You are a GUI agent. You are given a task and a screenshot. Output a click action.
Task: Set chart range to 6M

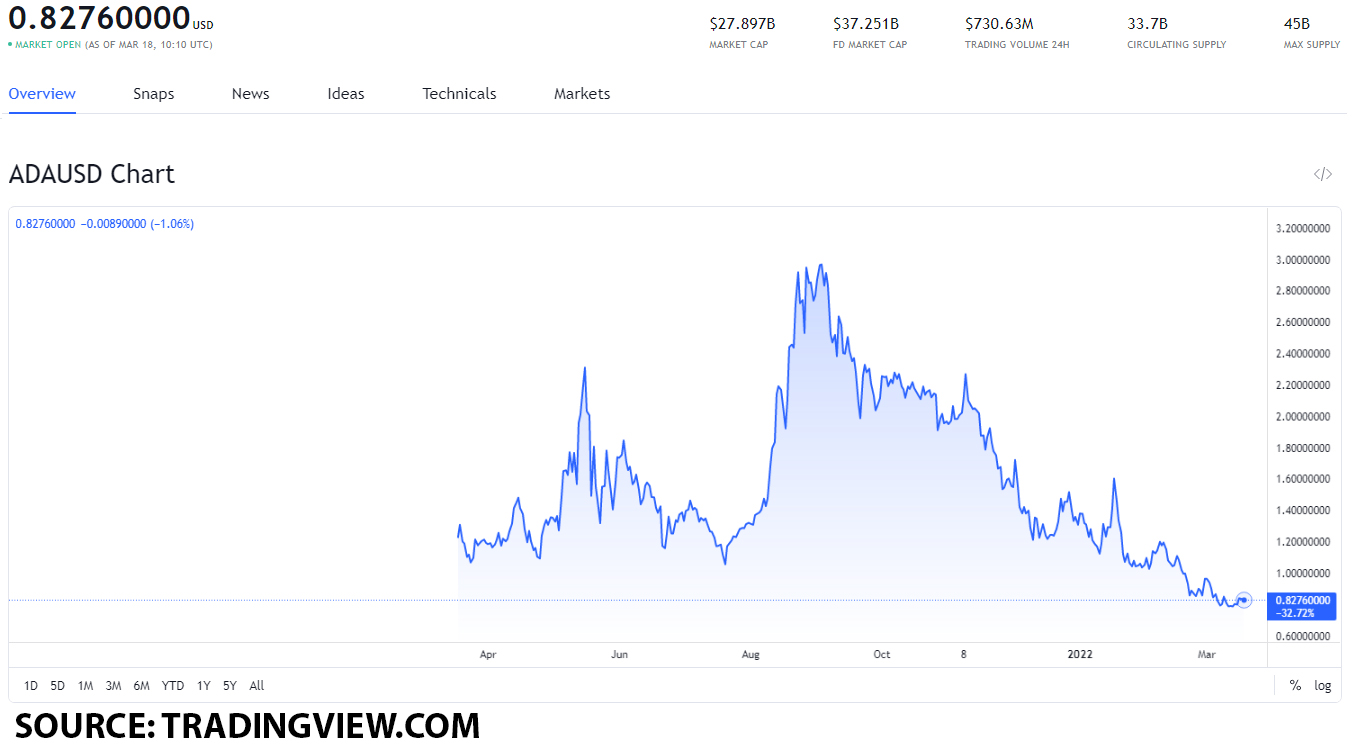(142, 685)
